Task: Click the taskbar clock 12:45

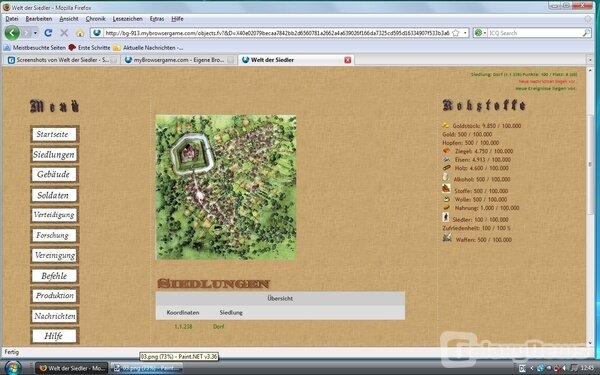Action: point(587,368)
